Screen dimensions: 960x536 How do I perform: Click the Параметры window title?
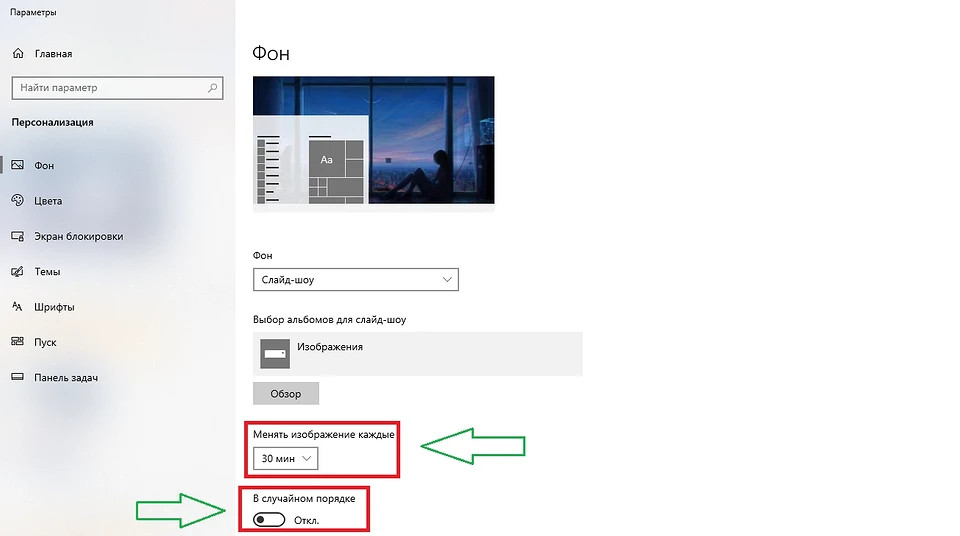click(33, 13)
